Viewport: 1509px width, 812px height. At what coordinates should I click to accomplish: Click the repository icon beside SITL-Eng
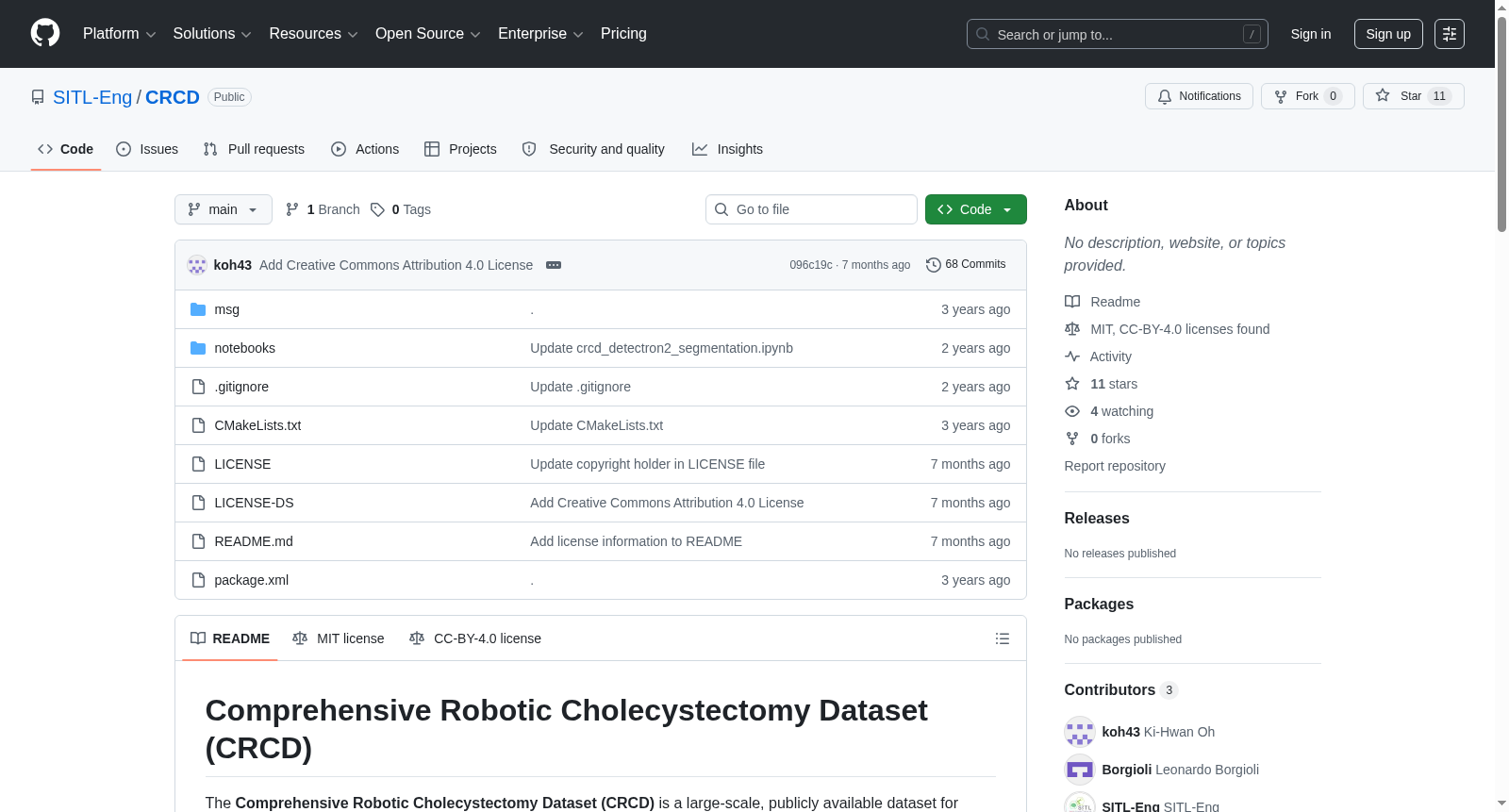coord(38,97)
